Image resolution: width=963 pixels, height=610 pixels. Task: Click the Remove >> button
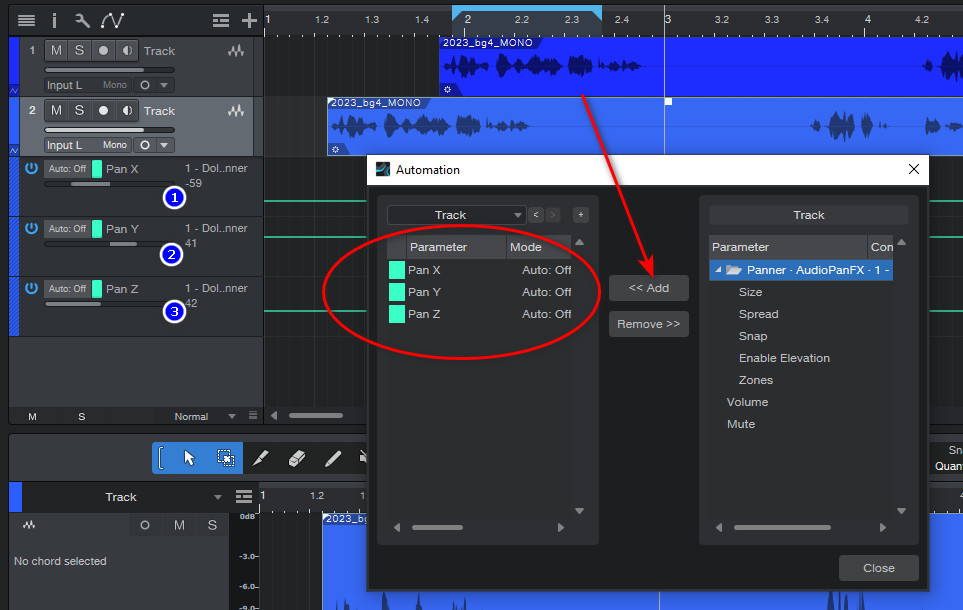649,324
